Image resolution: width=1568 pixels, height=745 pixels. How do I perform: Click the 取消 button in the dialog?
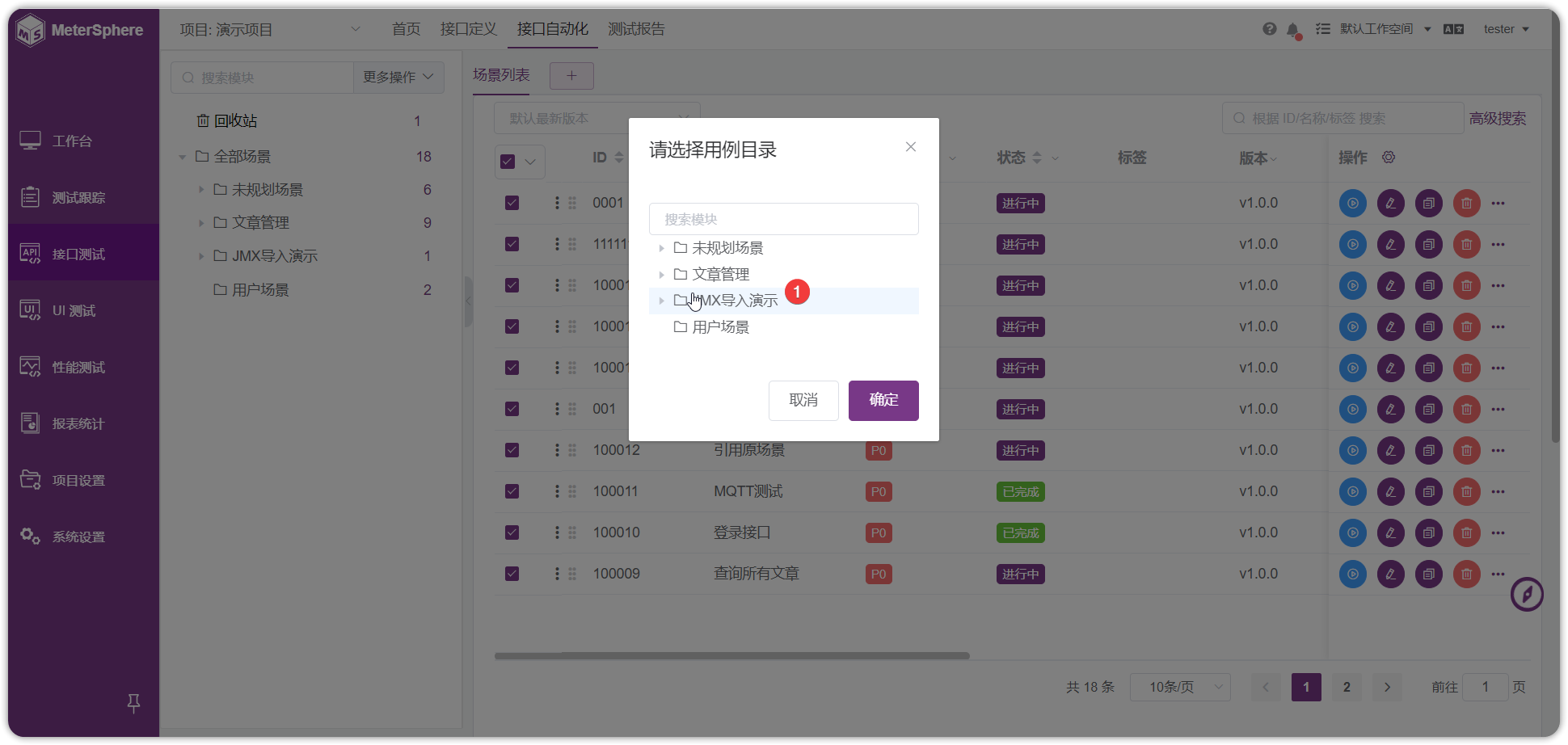(803, 400)
